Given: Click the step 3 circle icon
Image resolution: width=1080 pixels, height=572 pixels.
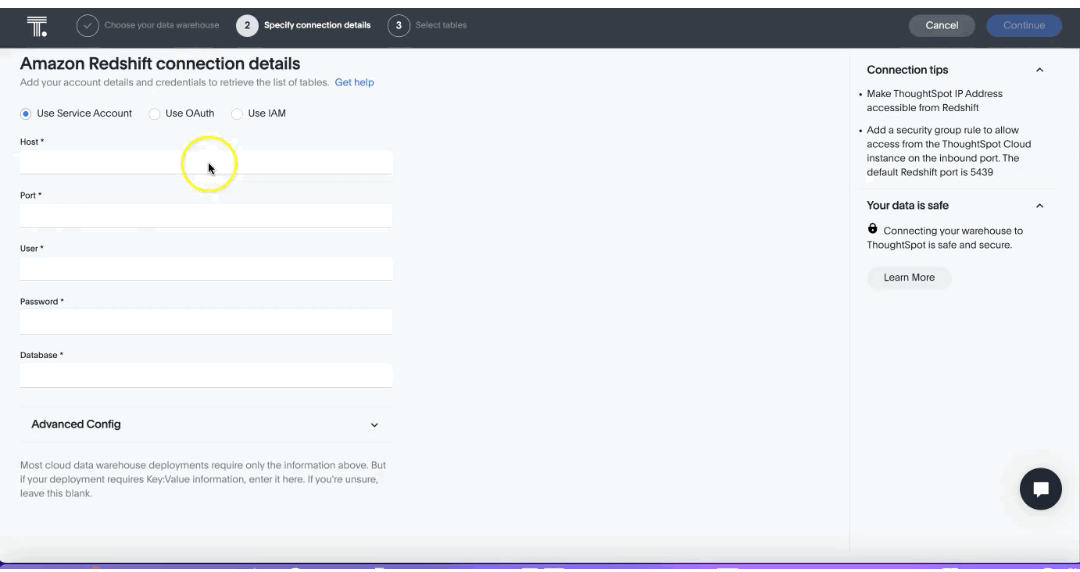Looking at the screenshot, I should (x=399, y=25).
